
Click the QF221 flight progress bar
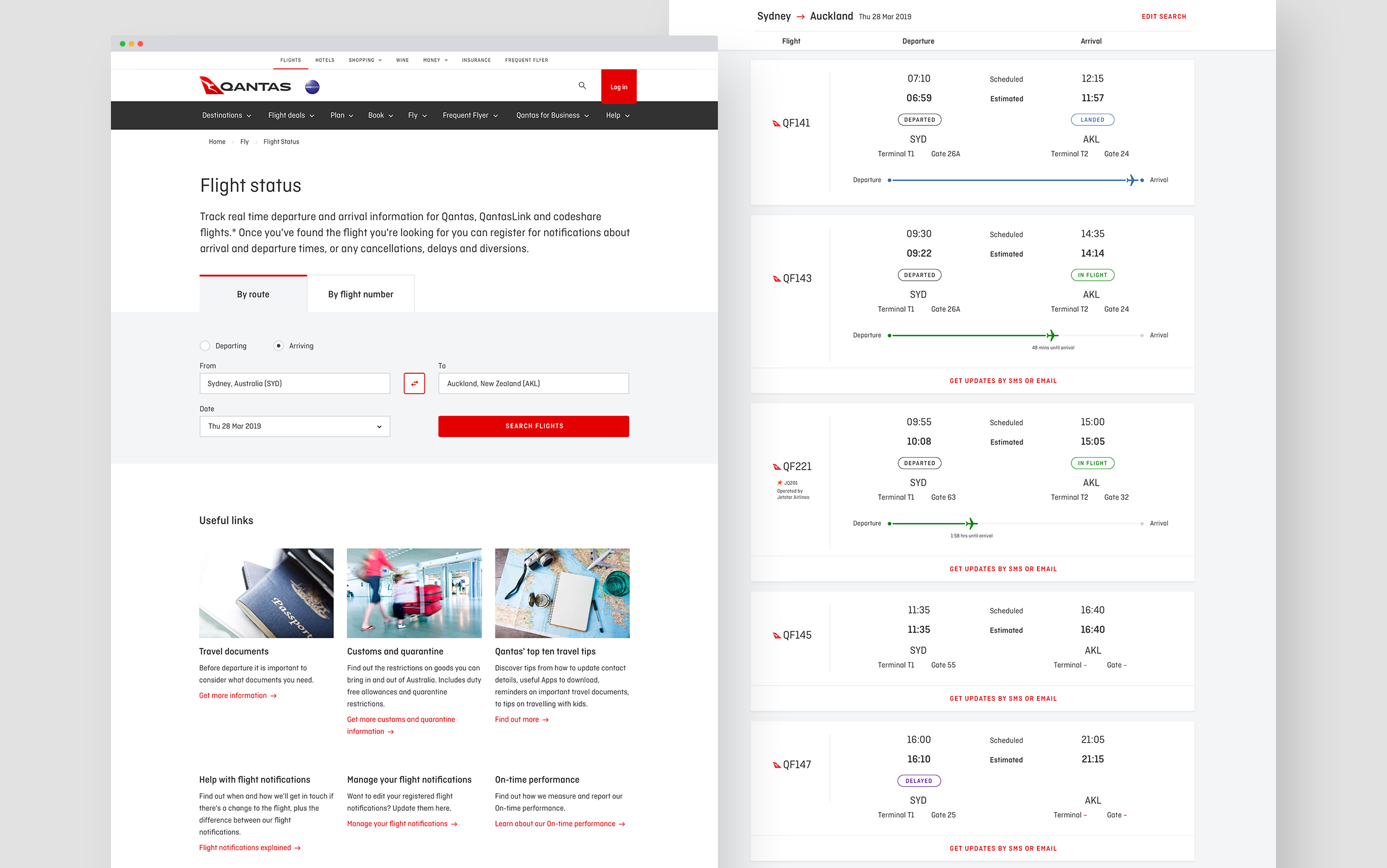tap(1016, 524)
